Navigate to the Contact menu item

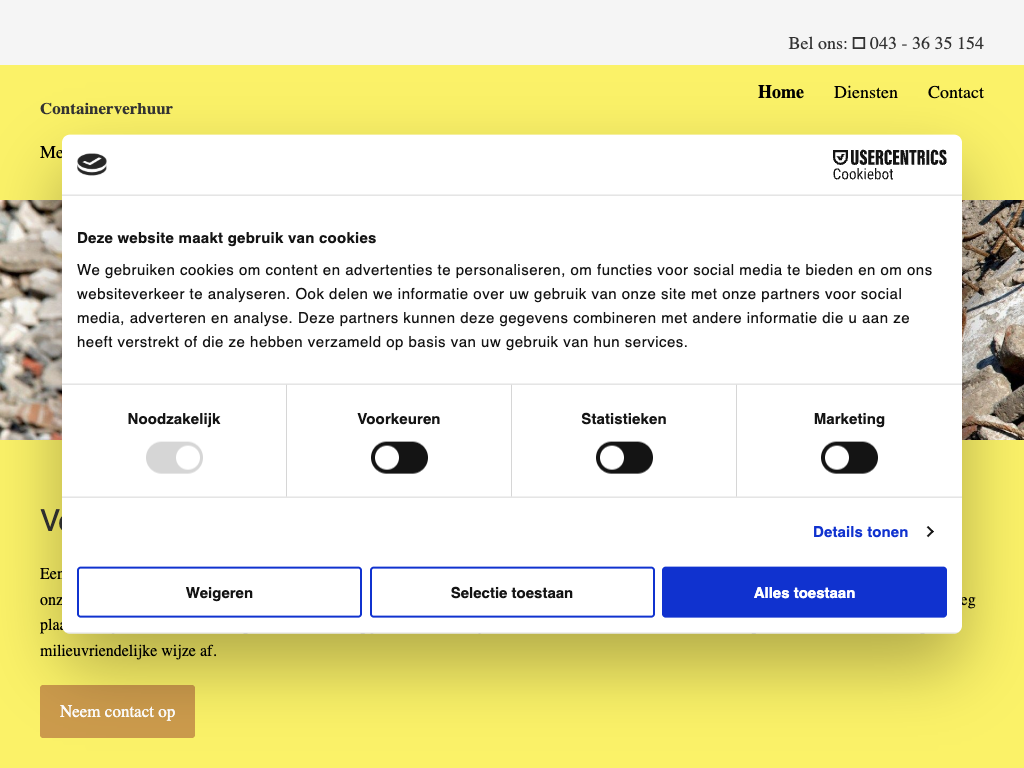955,92
